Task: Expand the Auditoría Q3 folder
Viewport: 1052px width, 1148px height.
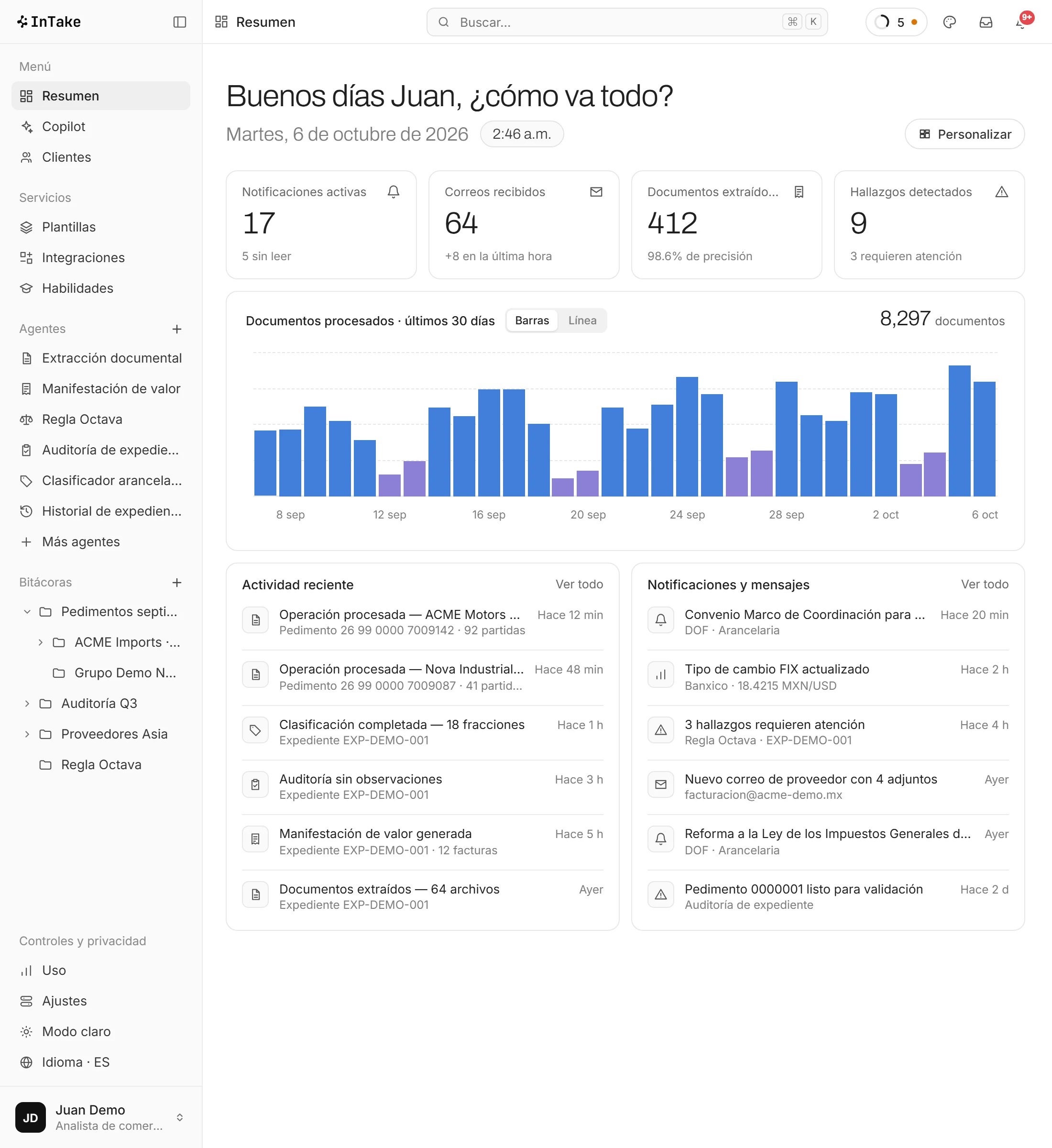Action: [27, 703]
